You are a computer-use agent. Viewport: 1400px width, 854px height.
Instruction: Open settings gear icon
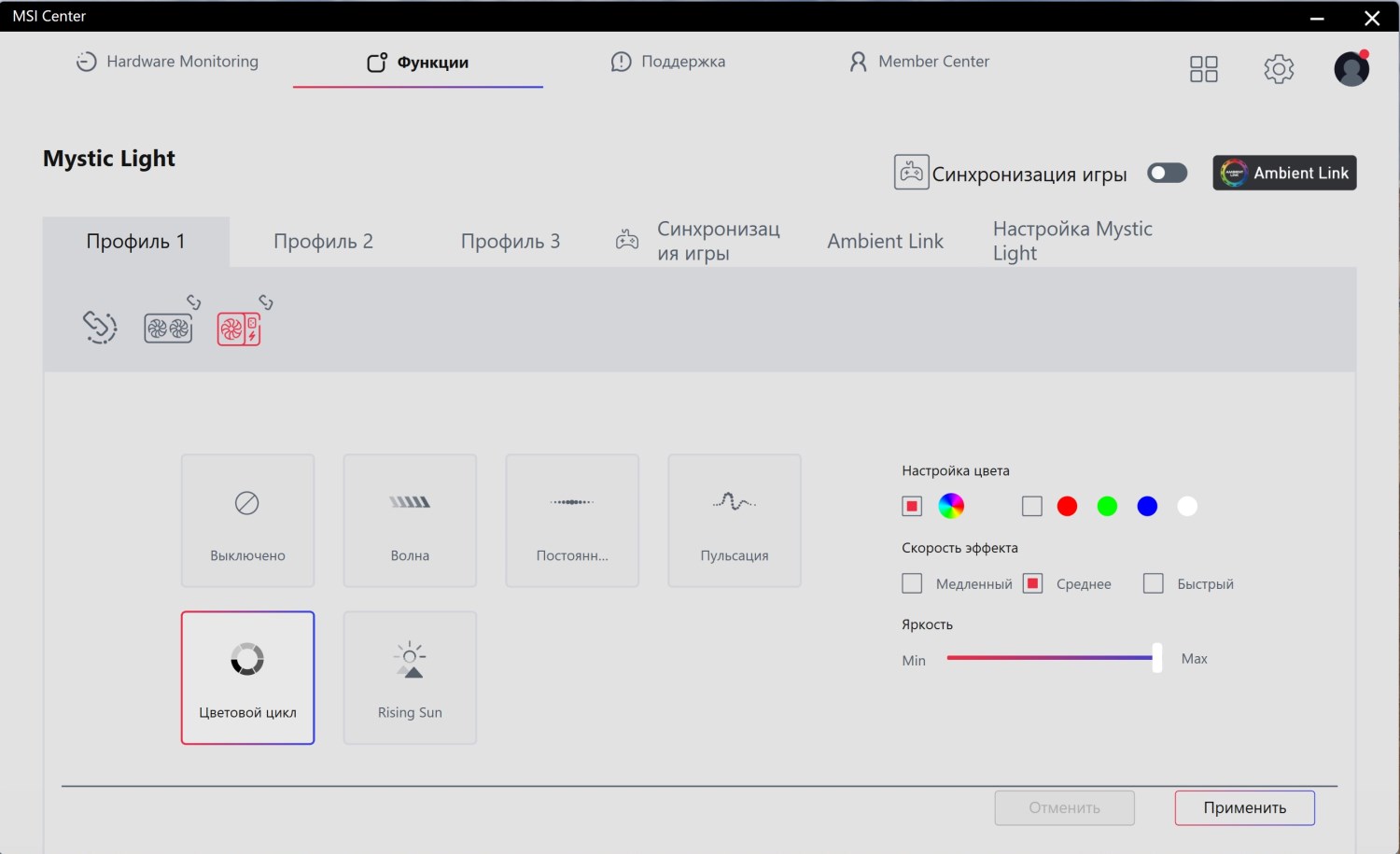[1278, 69]
